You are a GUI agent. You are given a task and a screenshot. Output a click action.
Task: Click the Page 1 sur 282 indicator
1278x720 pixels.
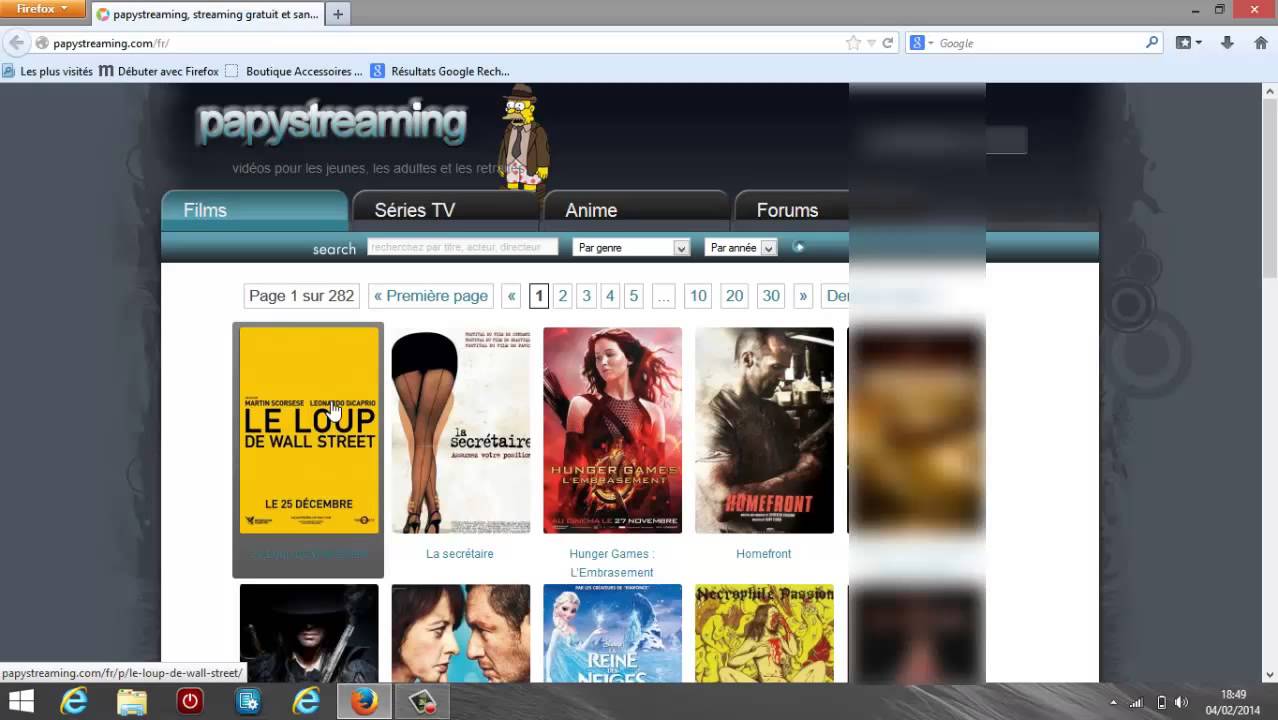pyautogui.click(x=301, y=296)
